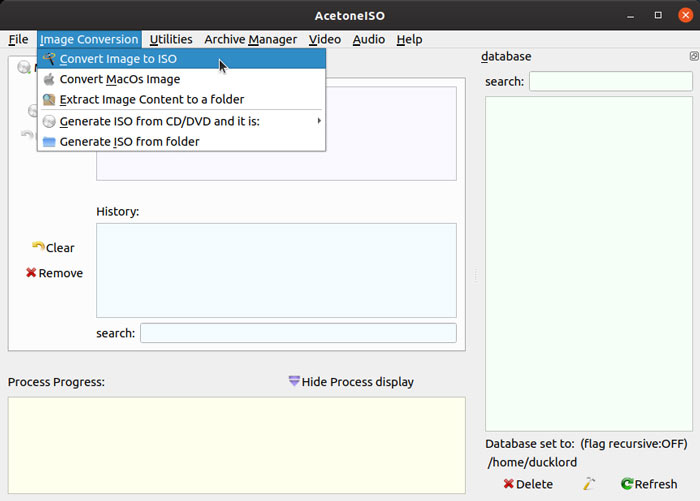Click the Extract Image Content icon

[x=49, y=100]
